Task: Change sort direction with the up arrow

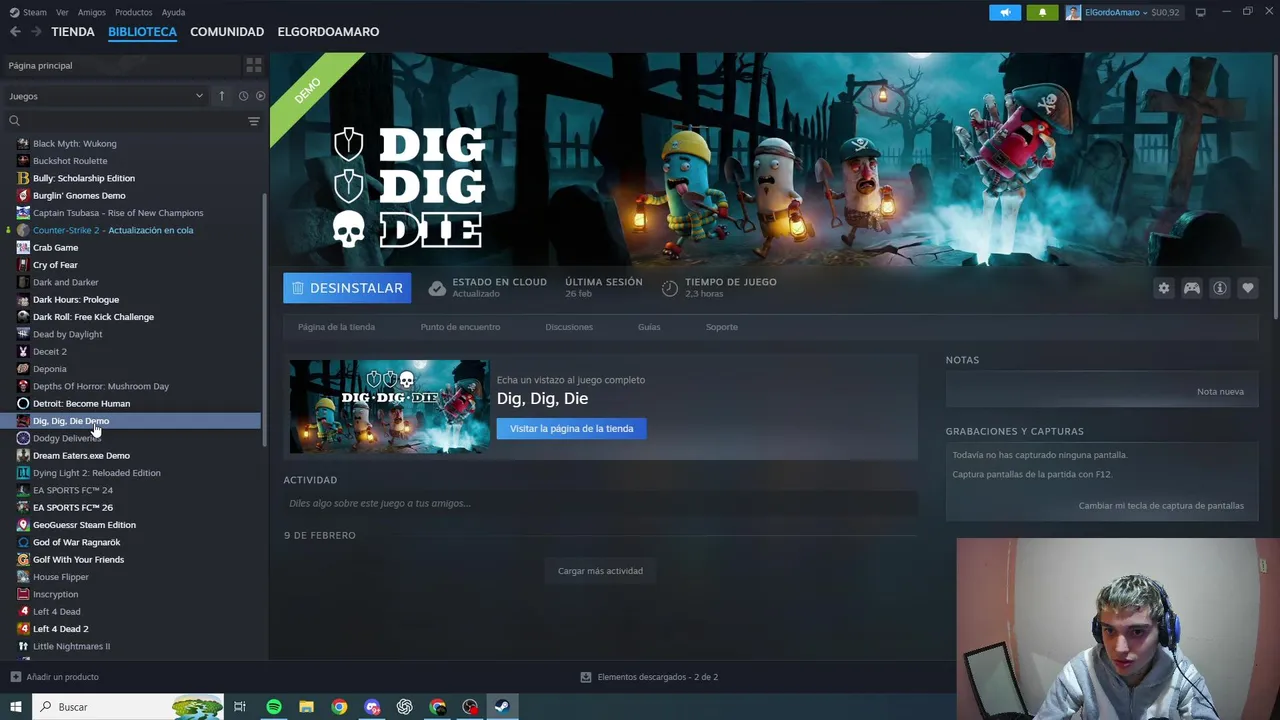Action: click(221, 96)
